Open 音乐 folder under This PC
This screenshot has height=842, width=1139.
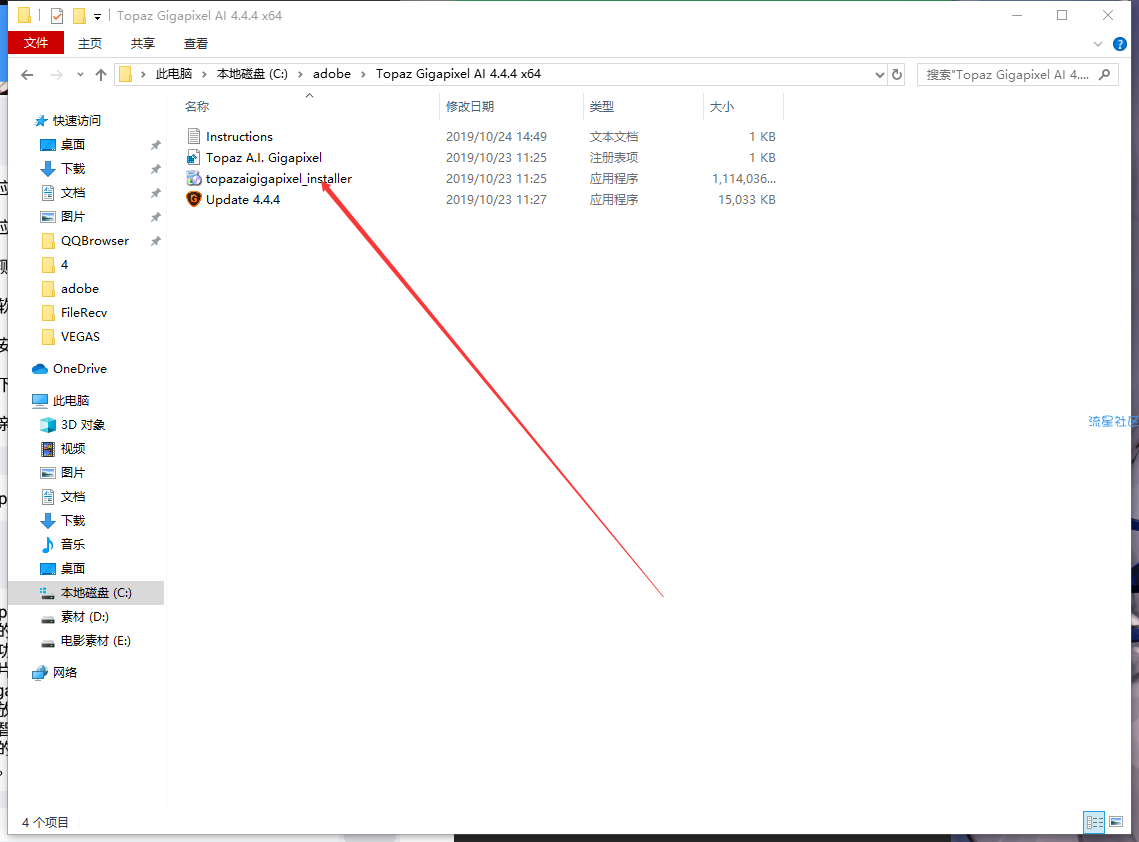coord(73,544)
